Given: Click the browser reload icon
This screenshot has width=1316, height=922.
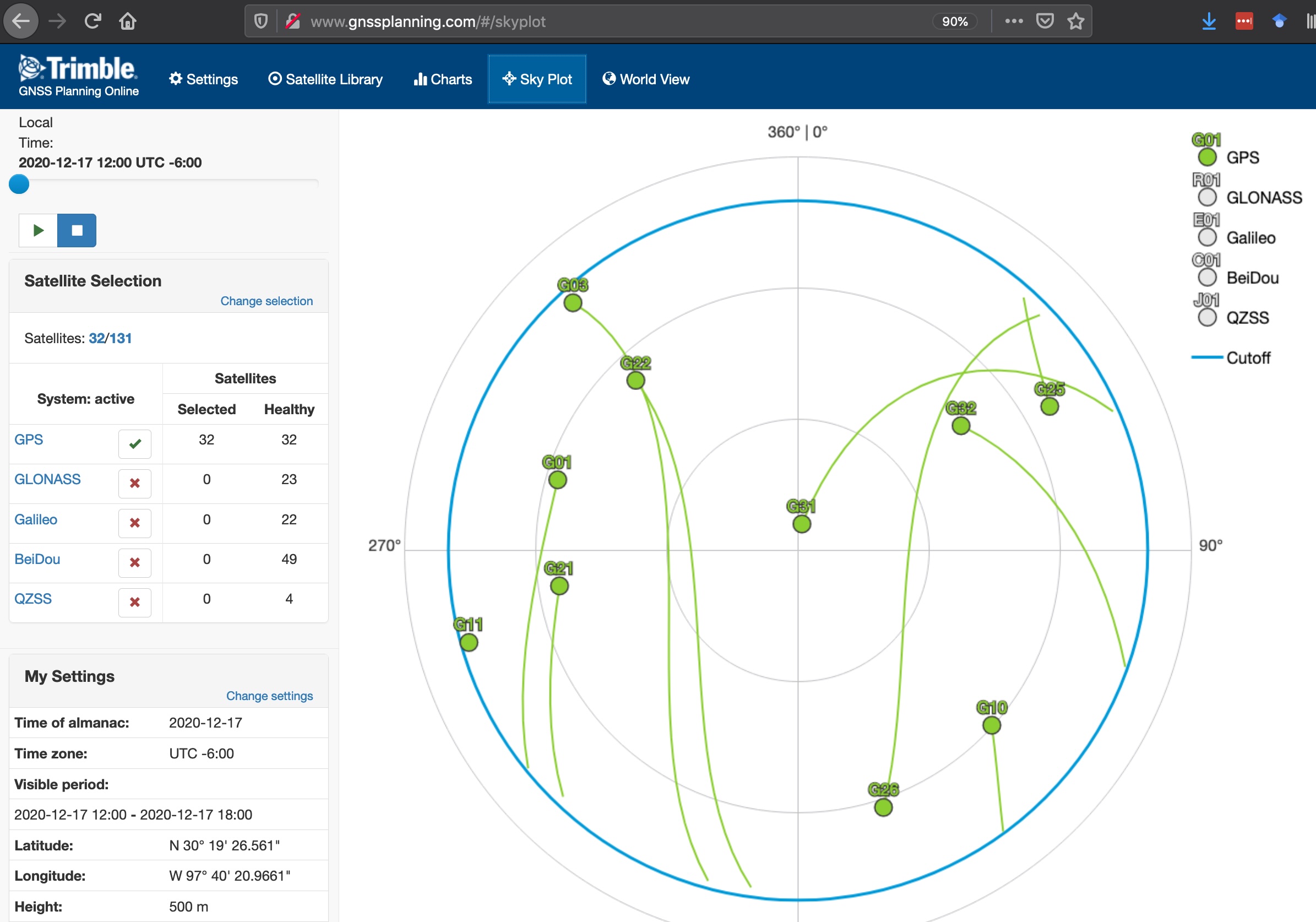Looking at the screenshot, I should point(93,21).
